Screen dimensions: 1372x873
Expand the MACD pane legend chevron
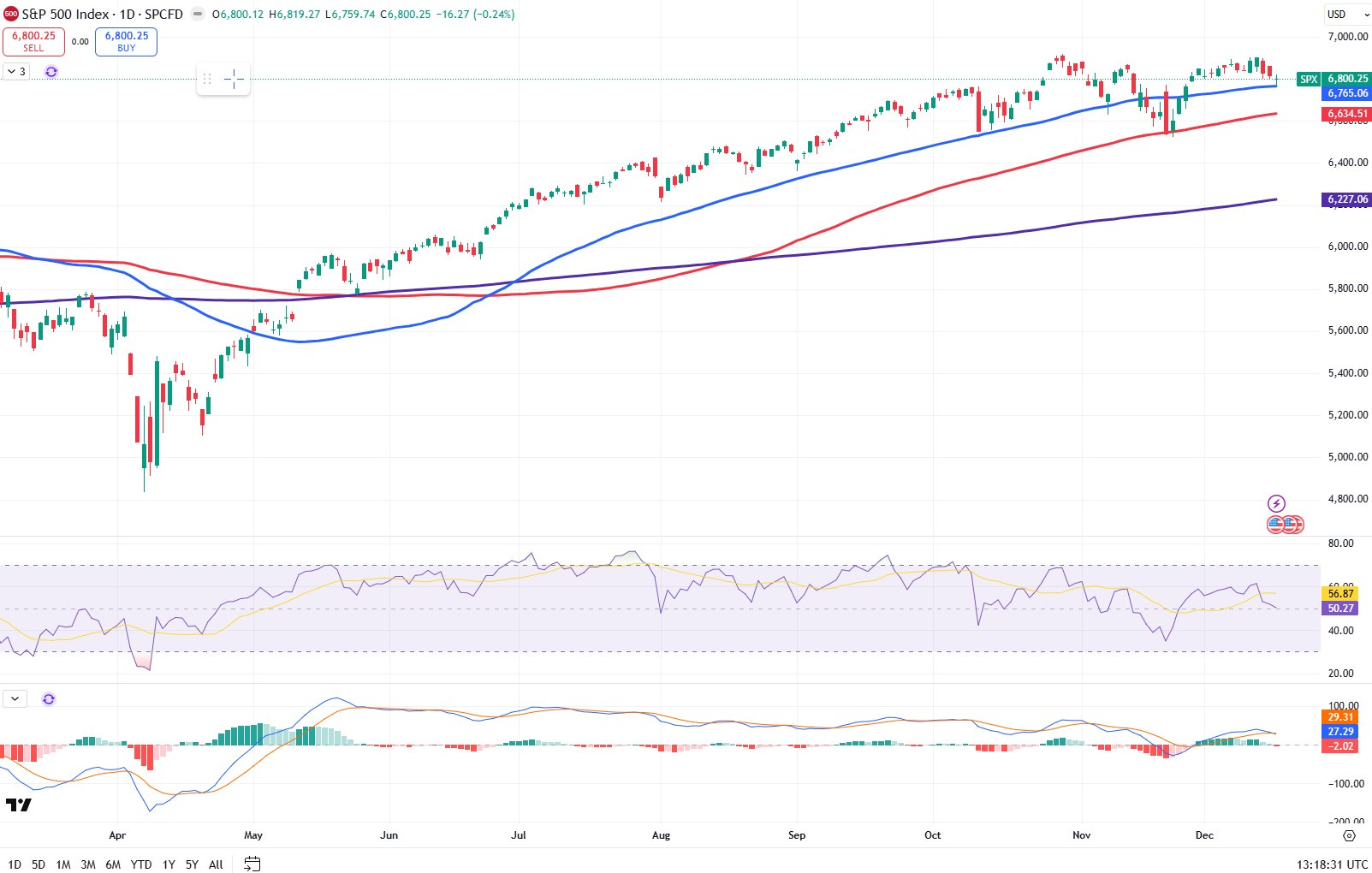pyautogui.click(x=15, y=699)
